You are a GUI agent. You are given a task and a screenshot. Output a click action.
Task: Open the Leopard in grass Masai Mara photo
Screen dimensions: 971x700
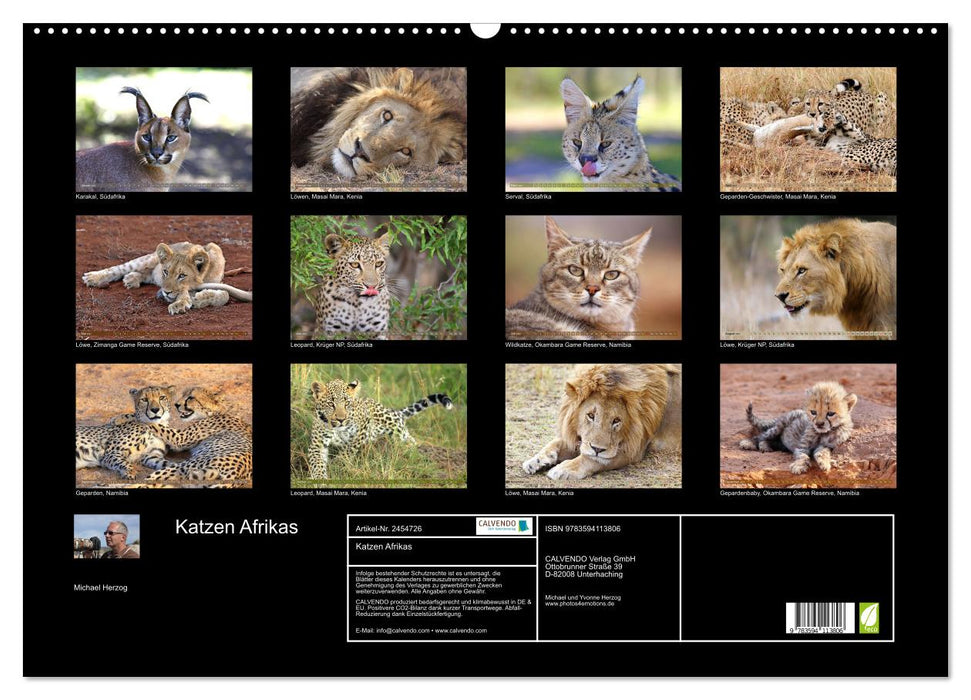coord(378,426)
